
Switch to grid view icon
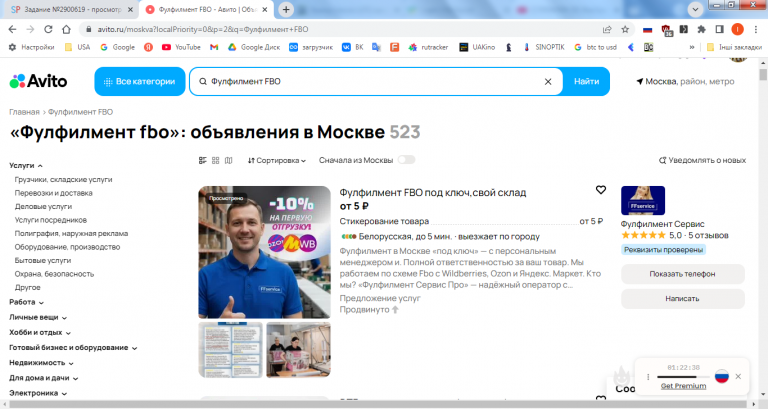click(x=216, y=160)
